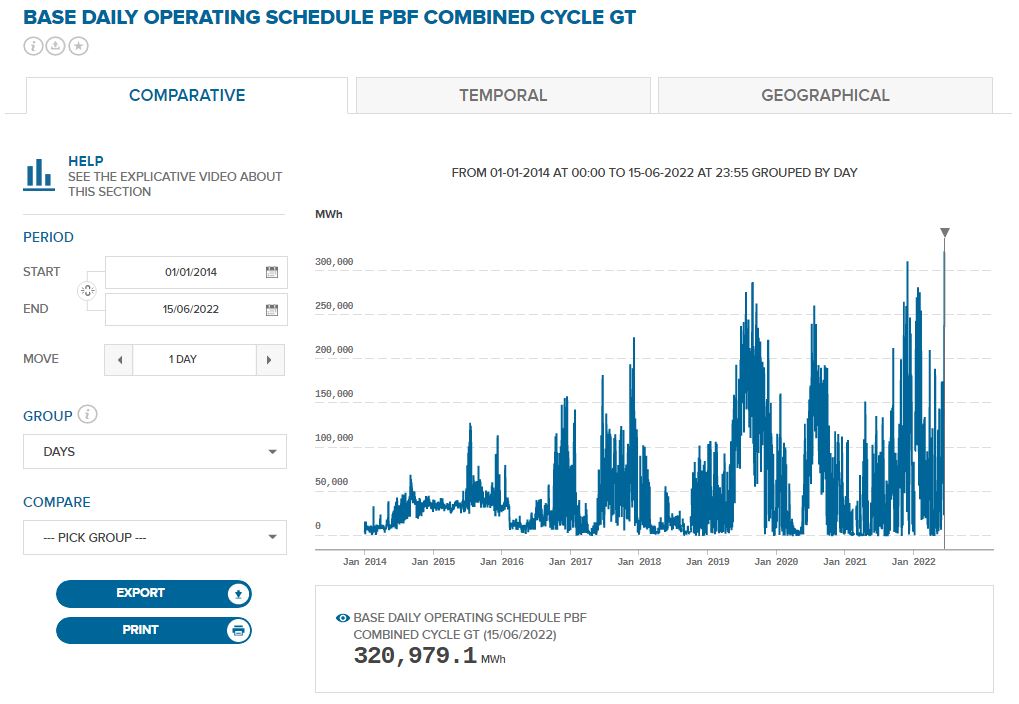Click the Jan 2014 axis label
The width and height of the screenshot is (1019, 704).
365,562
